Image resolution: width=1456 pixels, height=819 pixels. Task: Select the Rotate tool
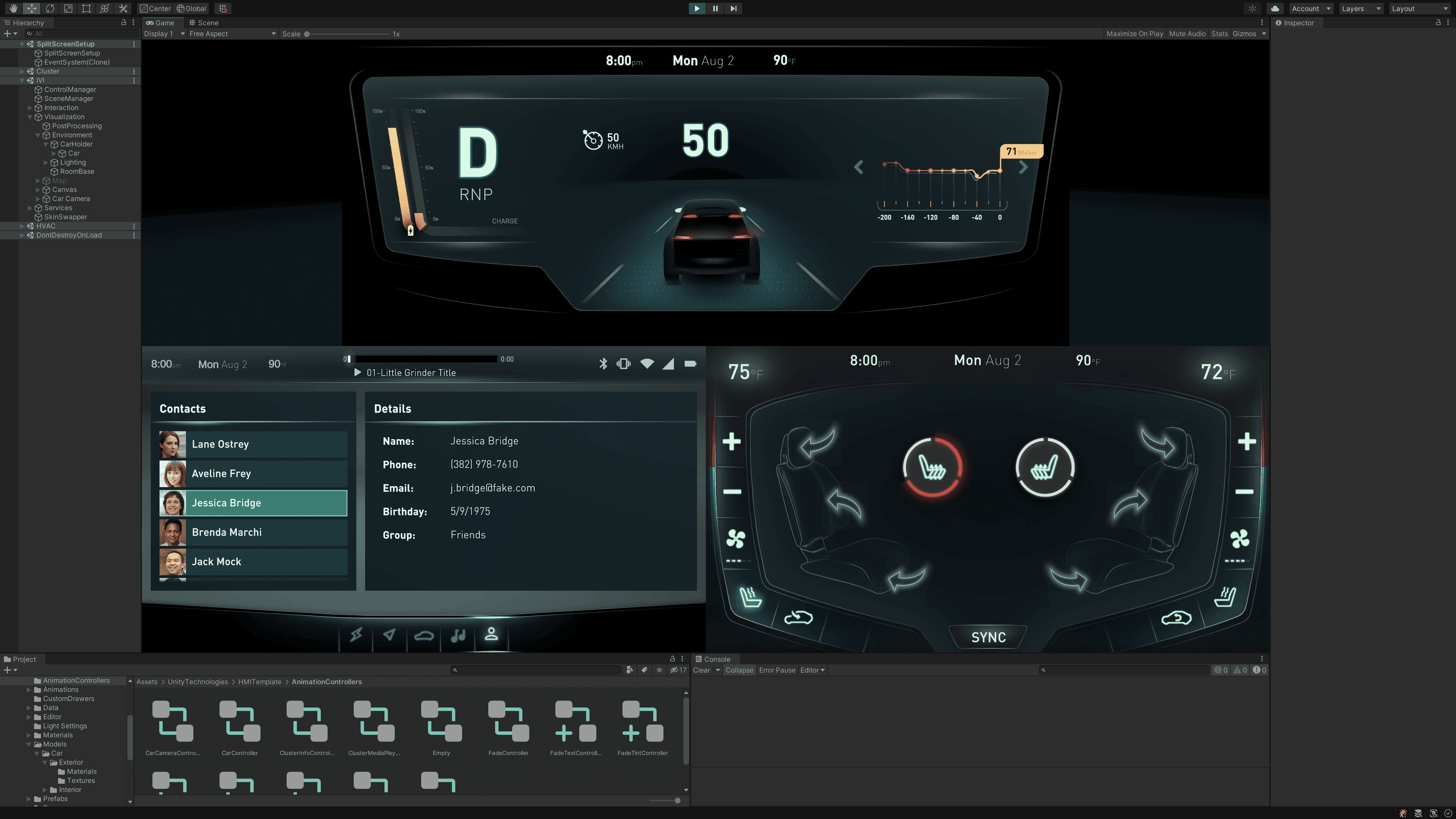point(50,8)
